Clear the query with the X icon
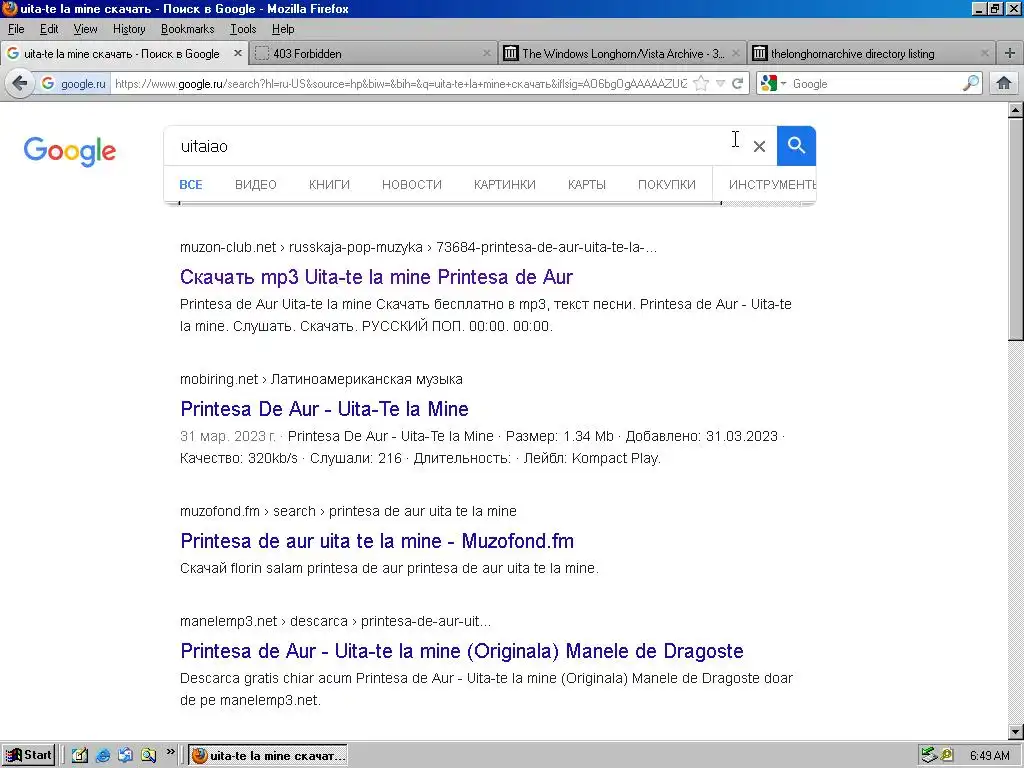The width and height of the screenshot is (1024, 768). (759, 146)
